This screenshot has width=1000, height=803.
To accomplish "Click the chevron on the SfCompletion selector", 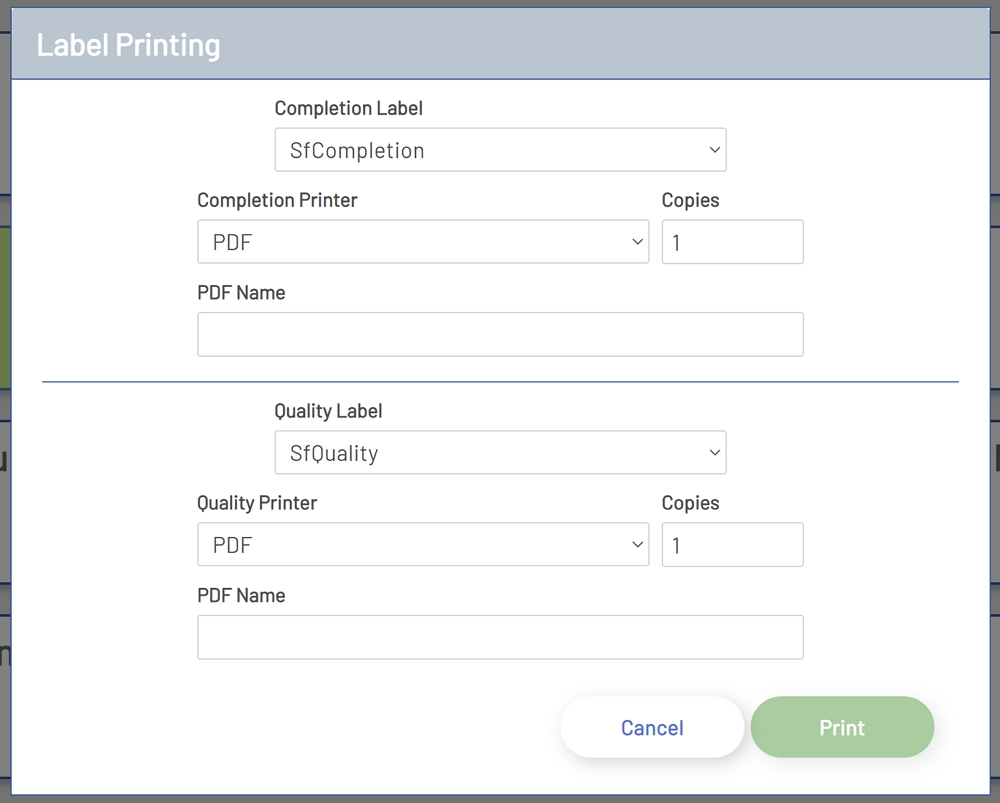I will pyautogui.click(x=714, y=149).
